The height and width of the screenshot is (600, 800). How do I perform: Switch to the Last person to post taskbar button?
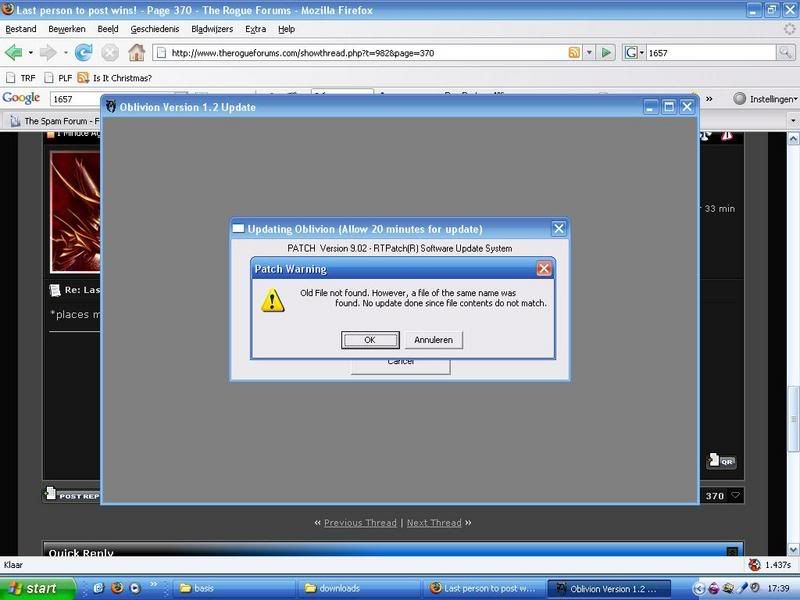[x=485, y=588]
